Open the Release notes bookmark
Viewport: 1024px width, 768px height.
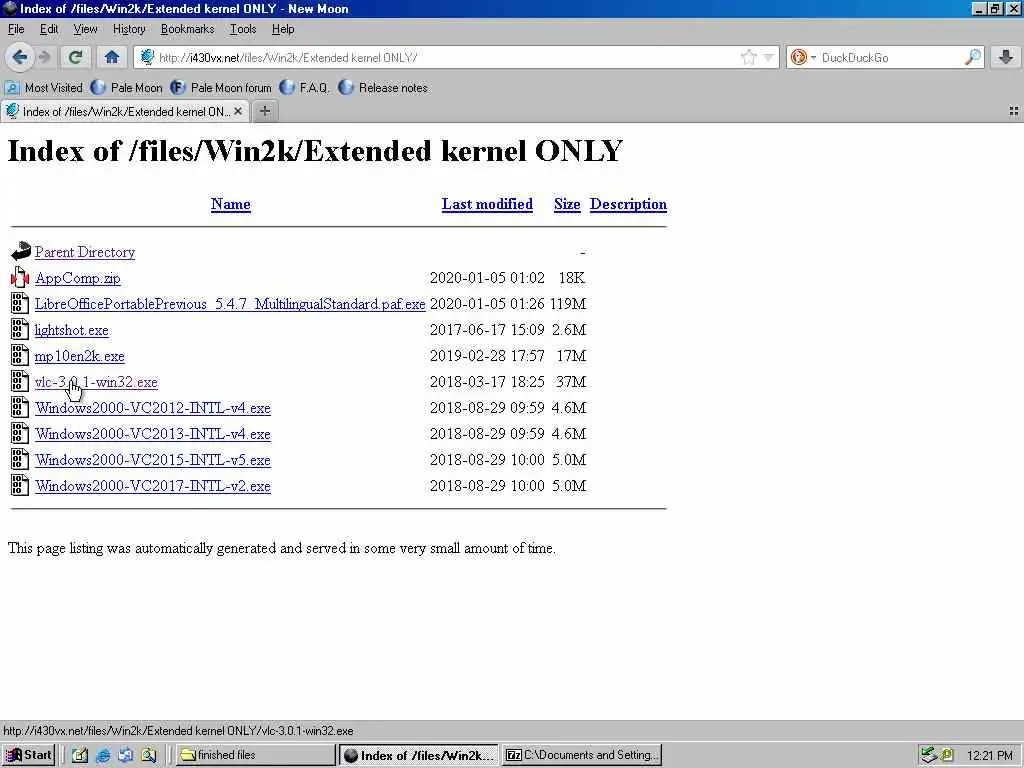[x=383, y=88]
